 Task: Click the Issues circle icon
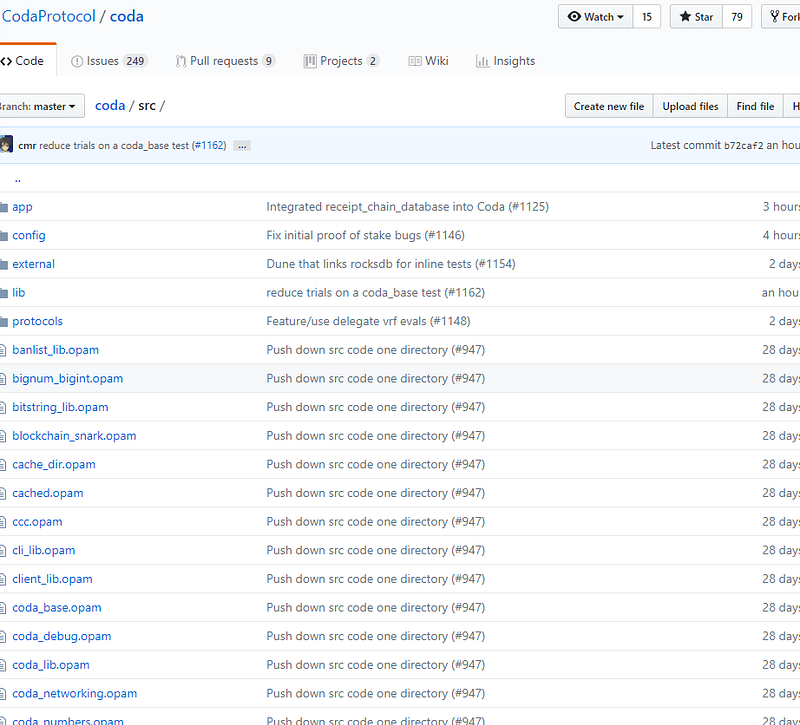coord(77,61)
